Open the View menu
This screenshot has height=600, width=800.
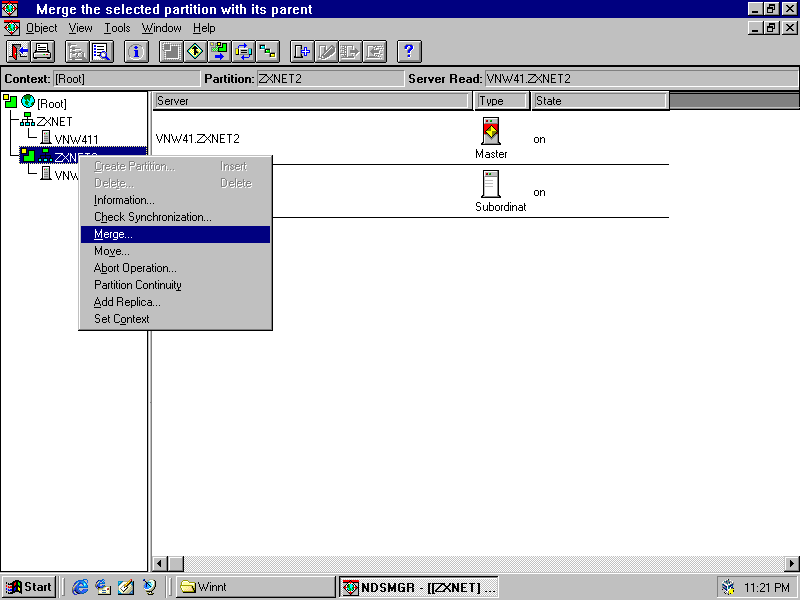tap(81, 28)
